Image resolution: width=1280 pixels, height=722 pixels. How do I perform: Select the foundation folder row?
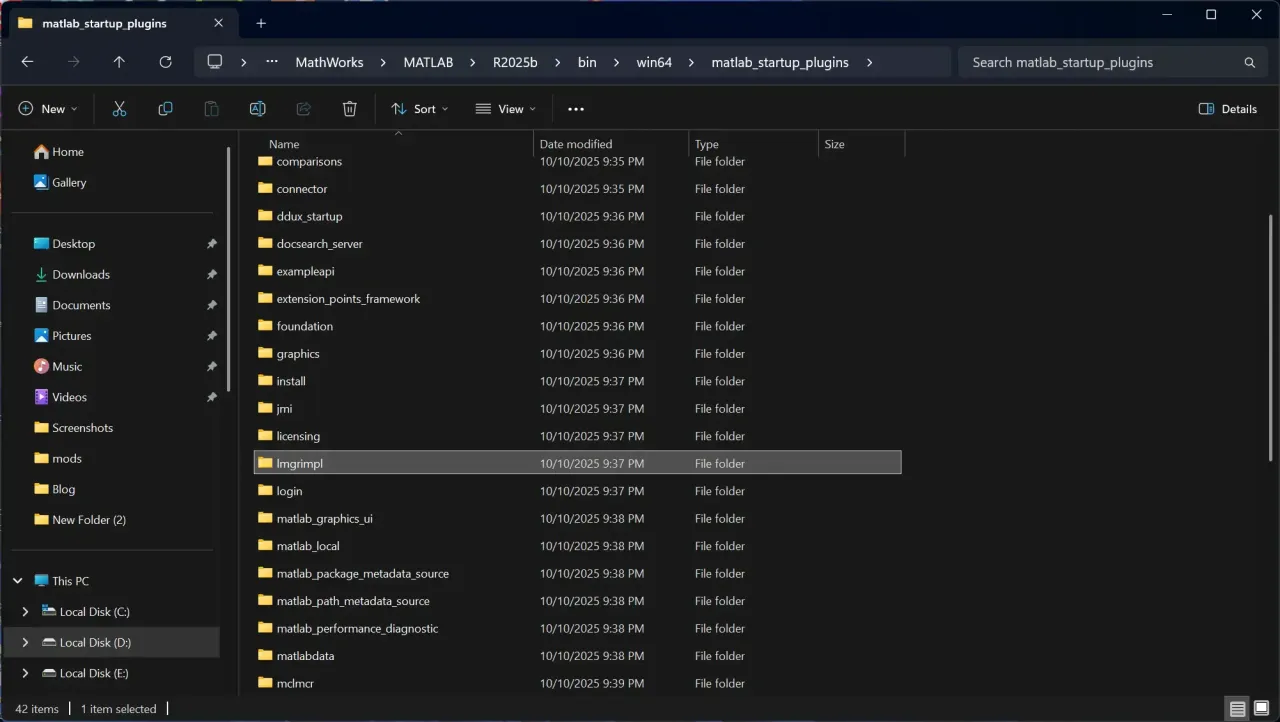578,326
